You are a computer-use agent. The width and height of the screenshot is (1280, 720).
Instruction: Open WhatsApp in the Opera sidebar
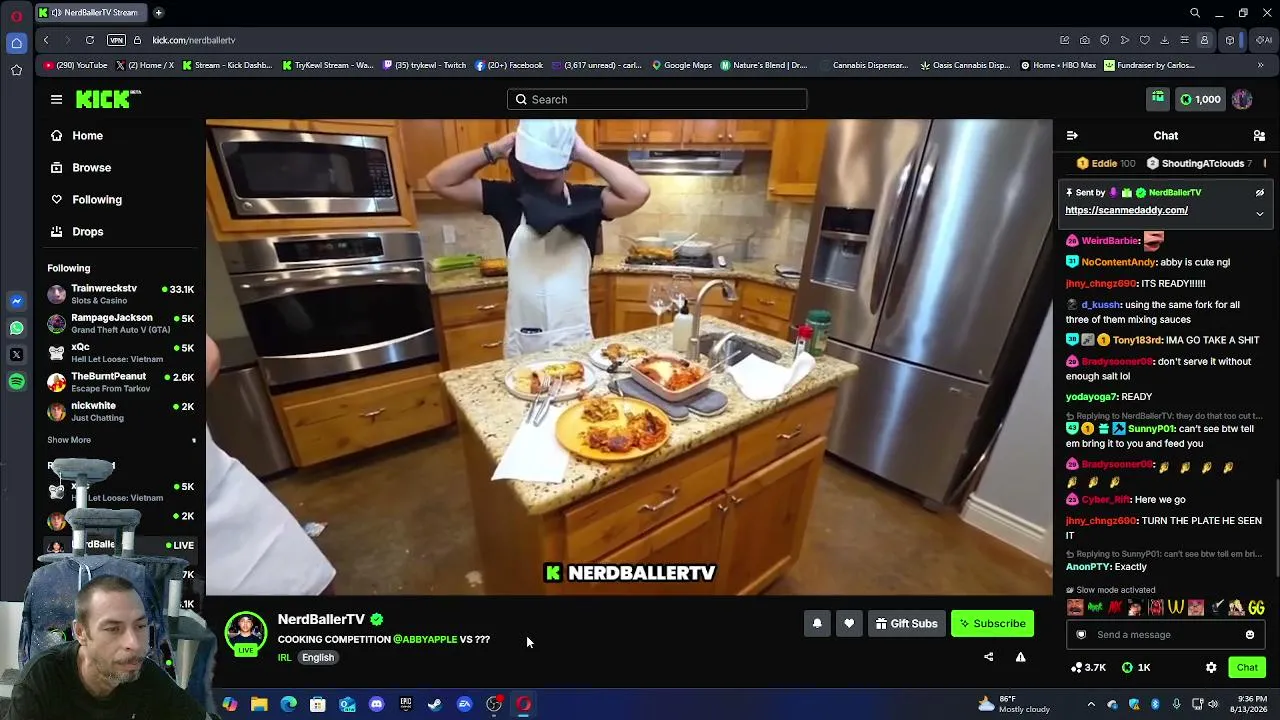point(16,327)
